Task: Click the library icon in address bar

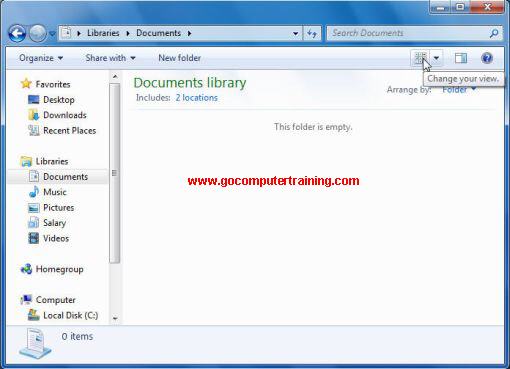Action: tap(67, 33)
